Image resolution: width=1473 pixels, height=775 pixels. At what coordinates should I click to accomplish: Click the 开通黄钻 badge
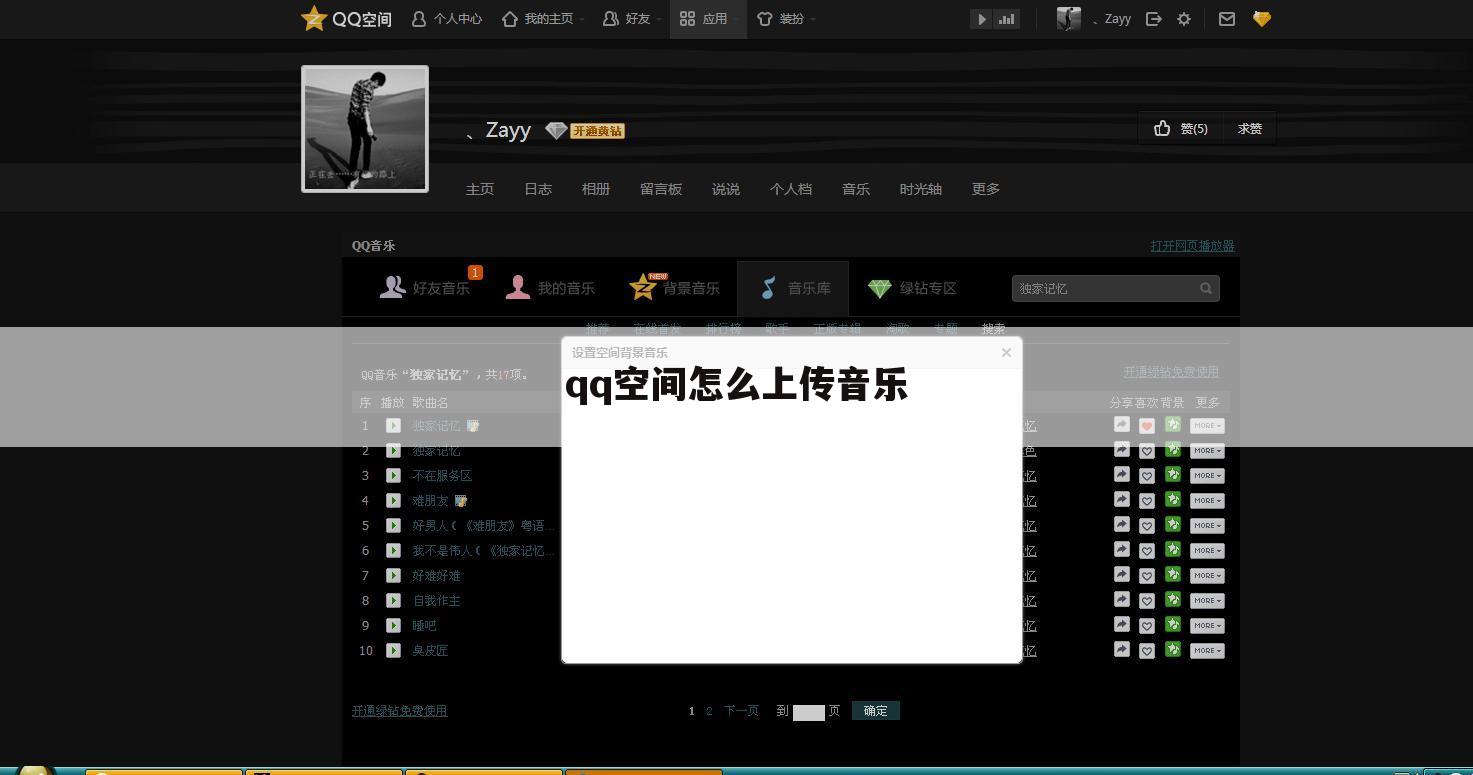(x=597, y=131)
